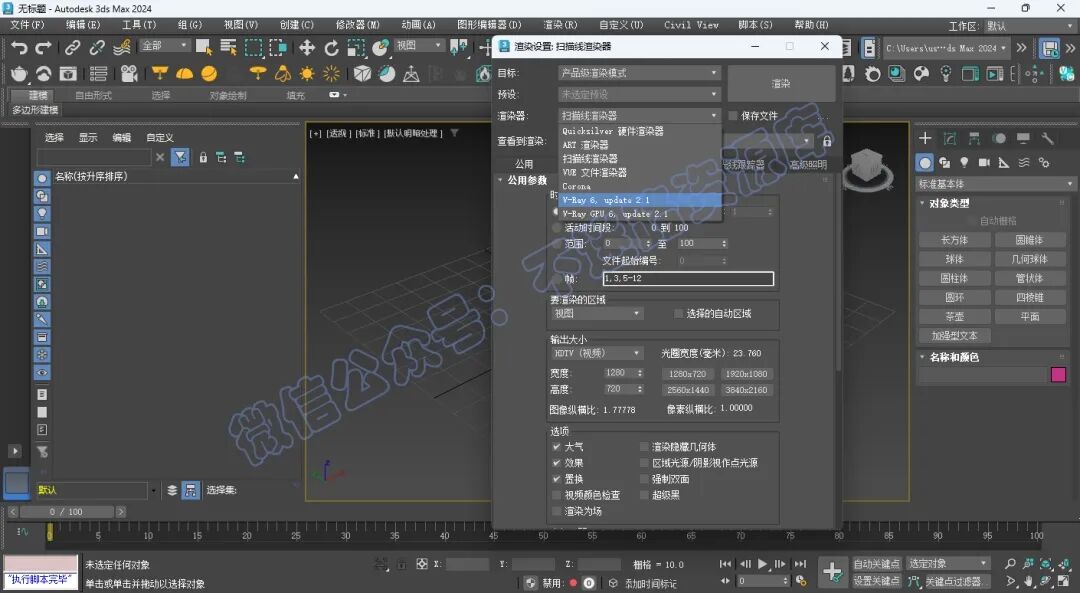Click the large 渲染 button
The image size is (1080, 593).
(x=781, y=83)
